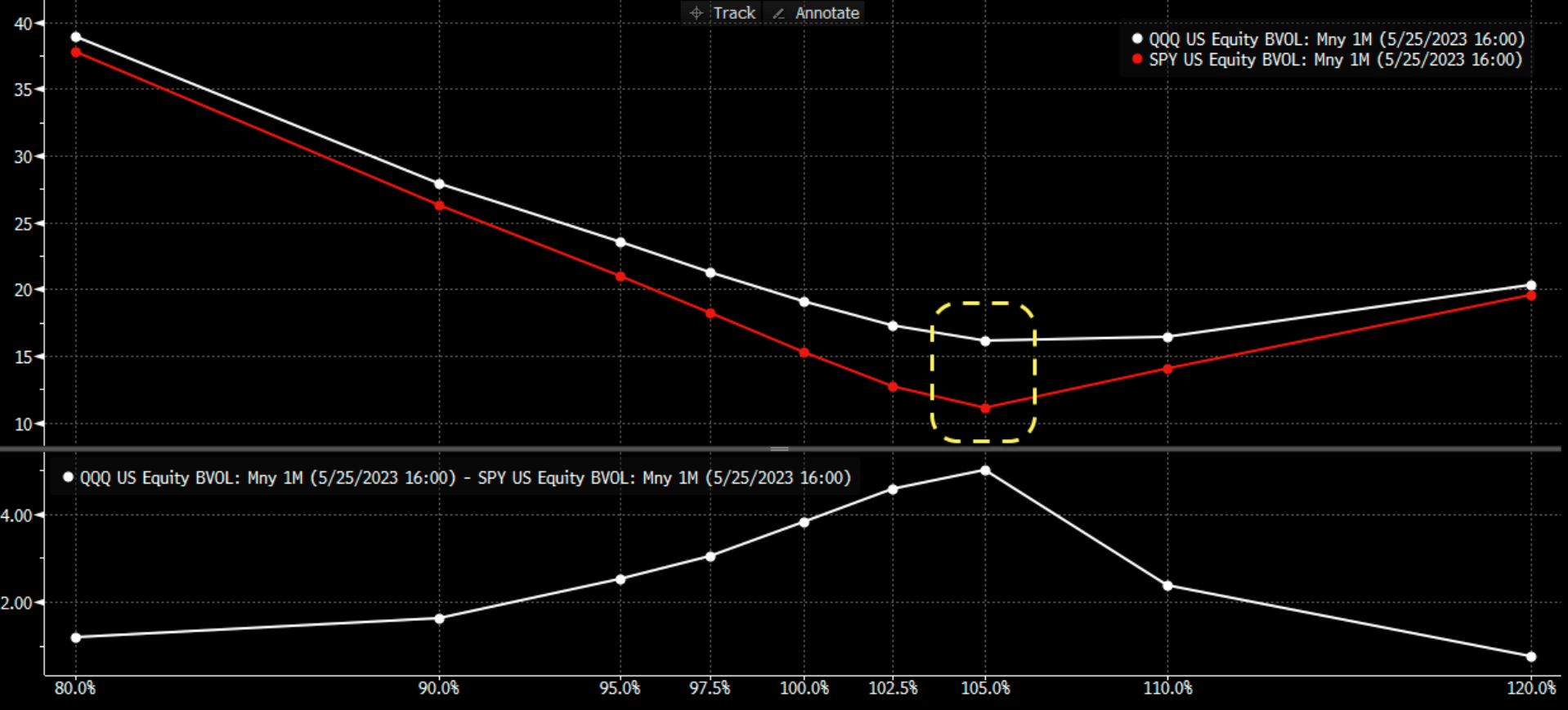Image resolution: width=1568 pixels, height=710 pixels.
Task: Select the spread data point at 97.5%
Action: [710, 556]
